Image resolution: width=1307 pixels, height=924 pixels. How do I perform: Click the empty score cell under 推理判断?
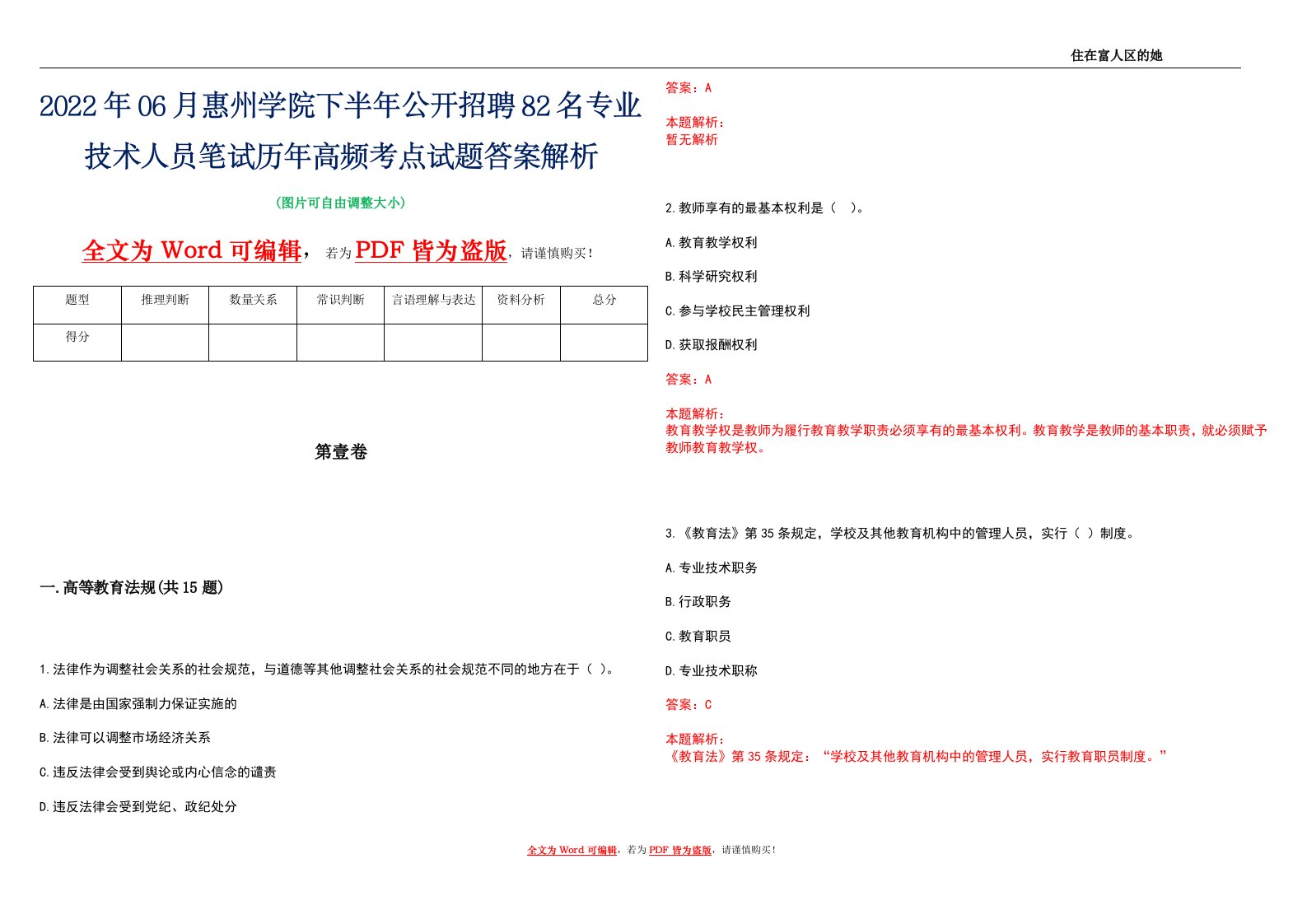pos(165,342)
